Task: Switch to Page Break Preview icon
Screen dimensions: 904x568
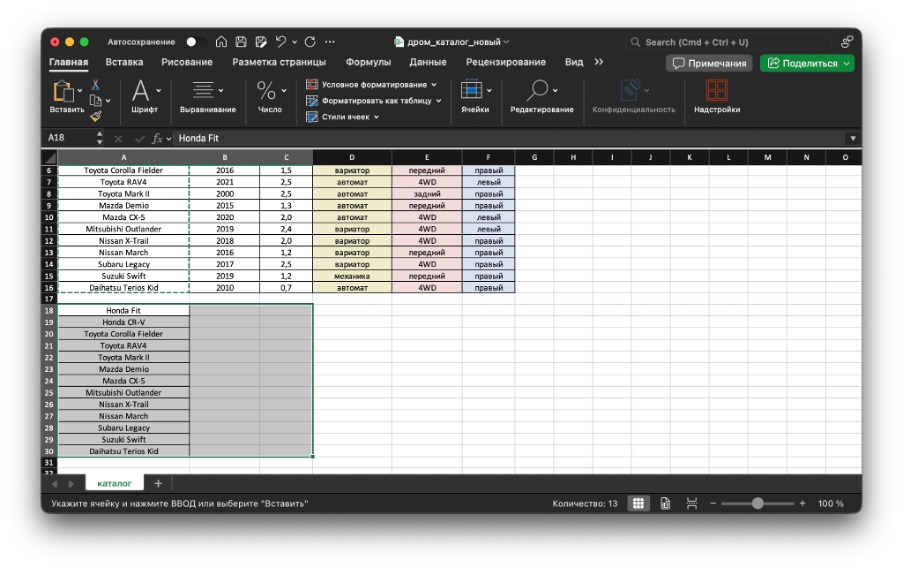Action: click(x=692, y=503)
